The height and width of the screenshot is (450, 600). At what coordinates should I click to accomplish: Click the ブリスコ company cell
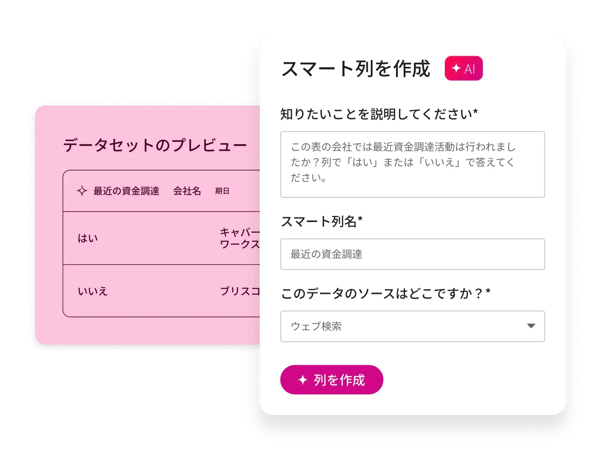pyautogui.click(x=240, y=291)
